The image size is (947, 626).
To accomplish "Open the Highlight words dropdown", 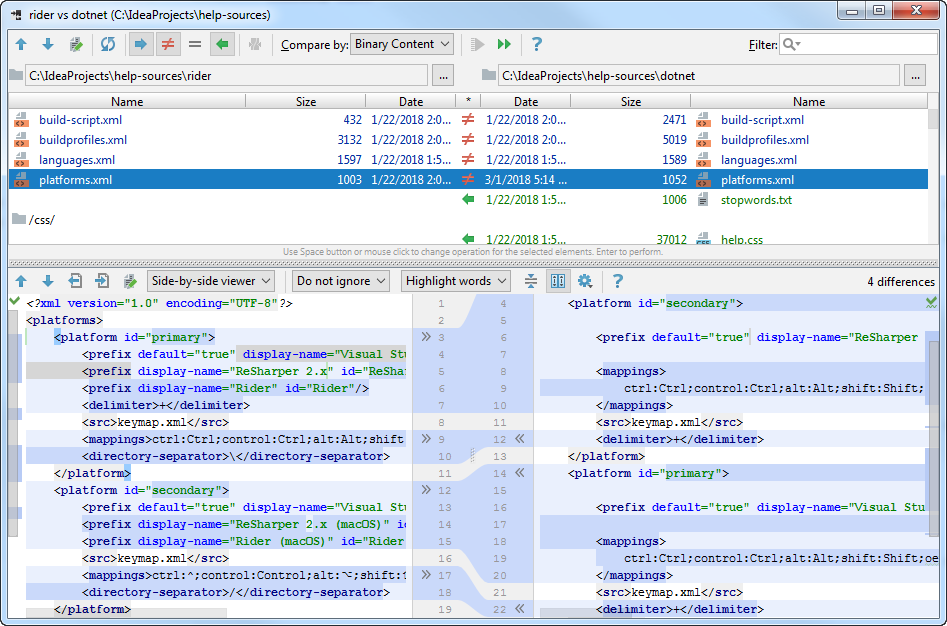I will pyautogui.click(x=455, y=281).
